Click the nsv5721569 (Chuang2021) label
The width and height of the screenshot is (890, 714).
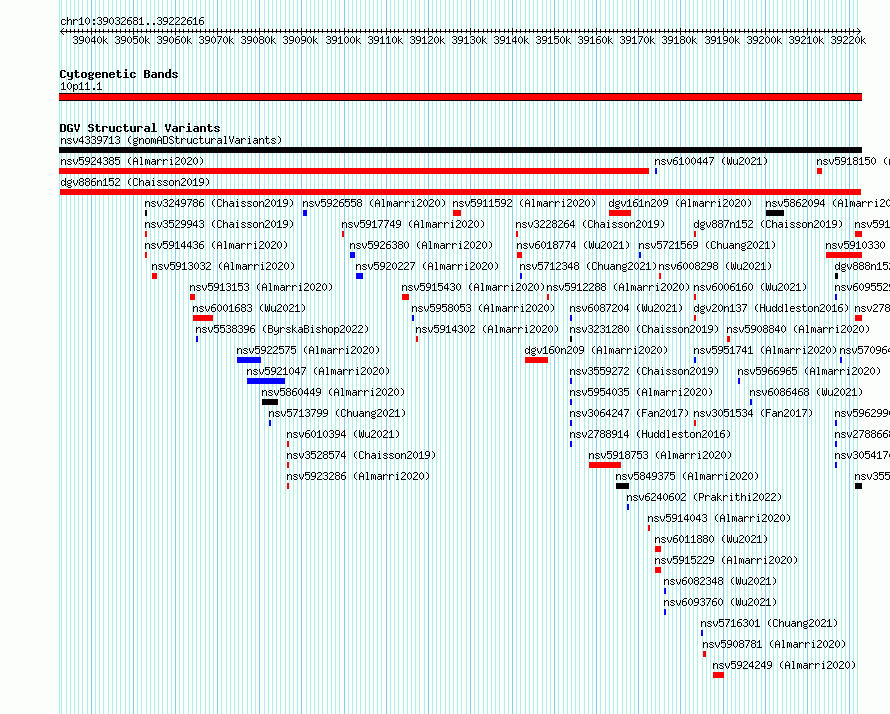[707, 245]
